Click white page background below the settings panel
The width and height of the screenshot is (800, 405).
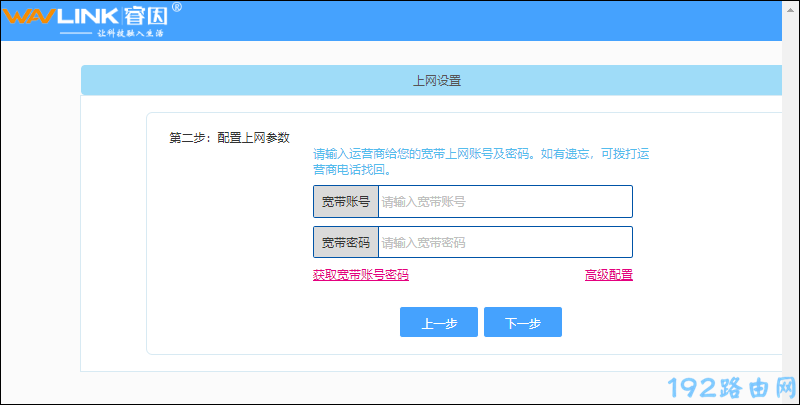click(400, 388)
